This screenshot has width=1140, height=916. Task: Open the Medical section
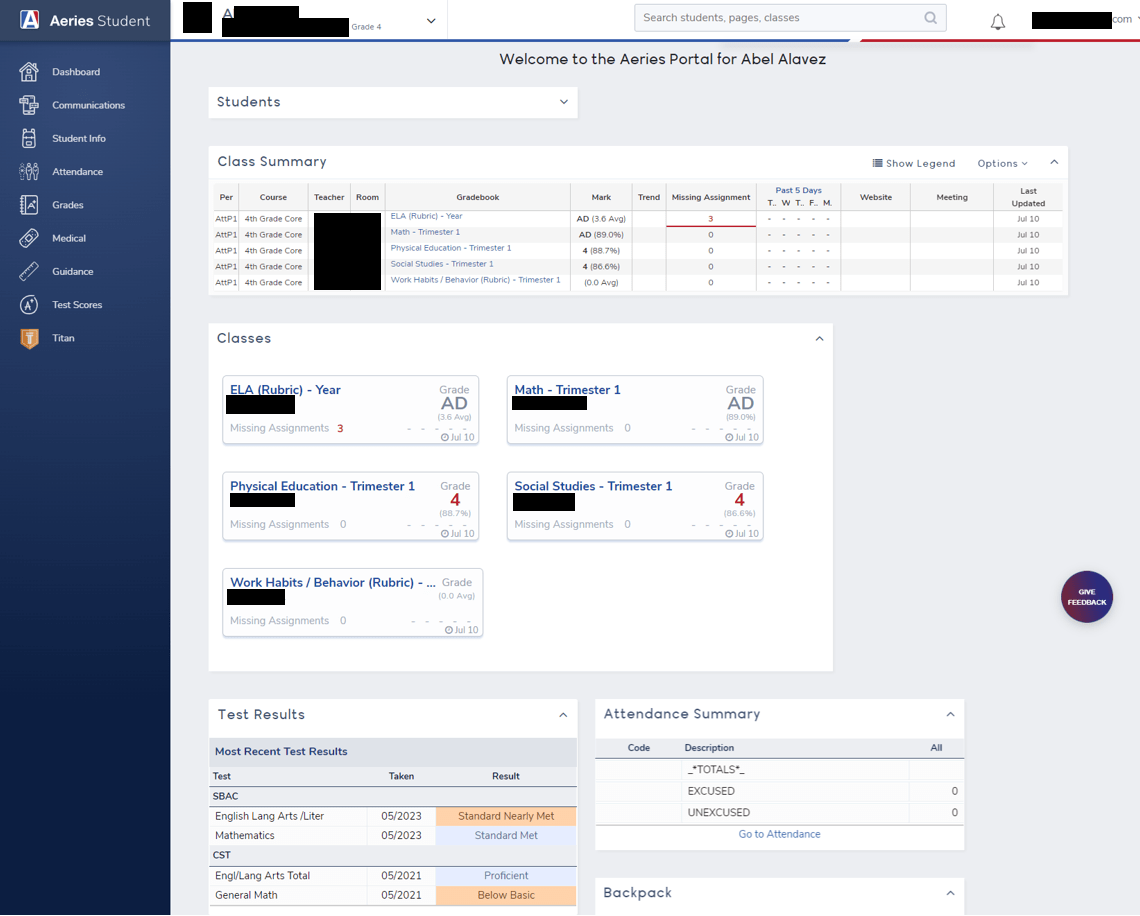click(x=69, y=238)
